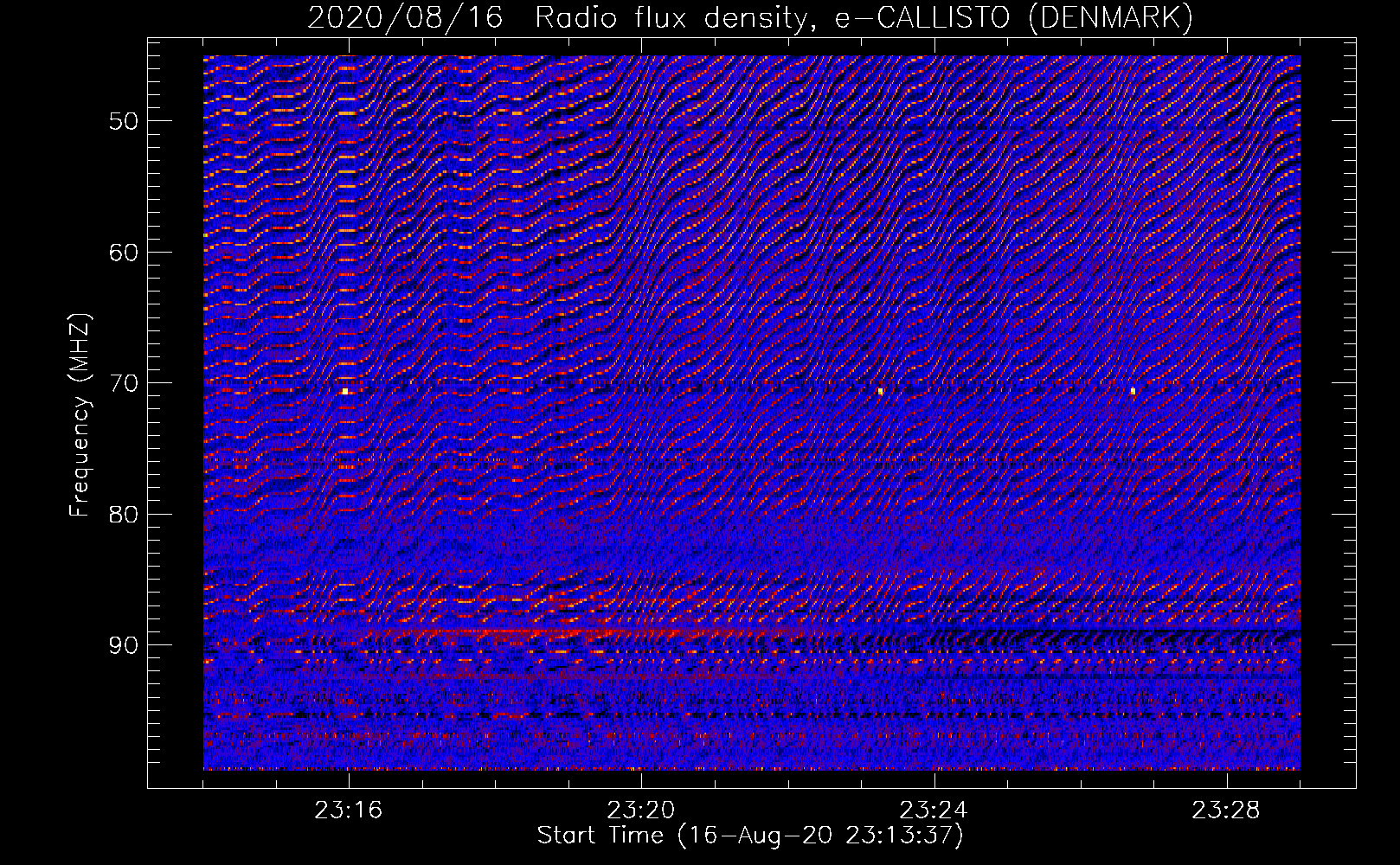This screenshot has width=1400, height=865.
Task: Click the bright spot between 23:20 and 23:24 at 71 MHz
Action: point(881,391)
